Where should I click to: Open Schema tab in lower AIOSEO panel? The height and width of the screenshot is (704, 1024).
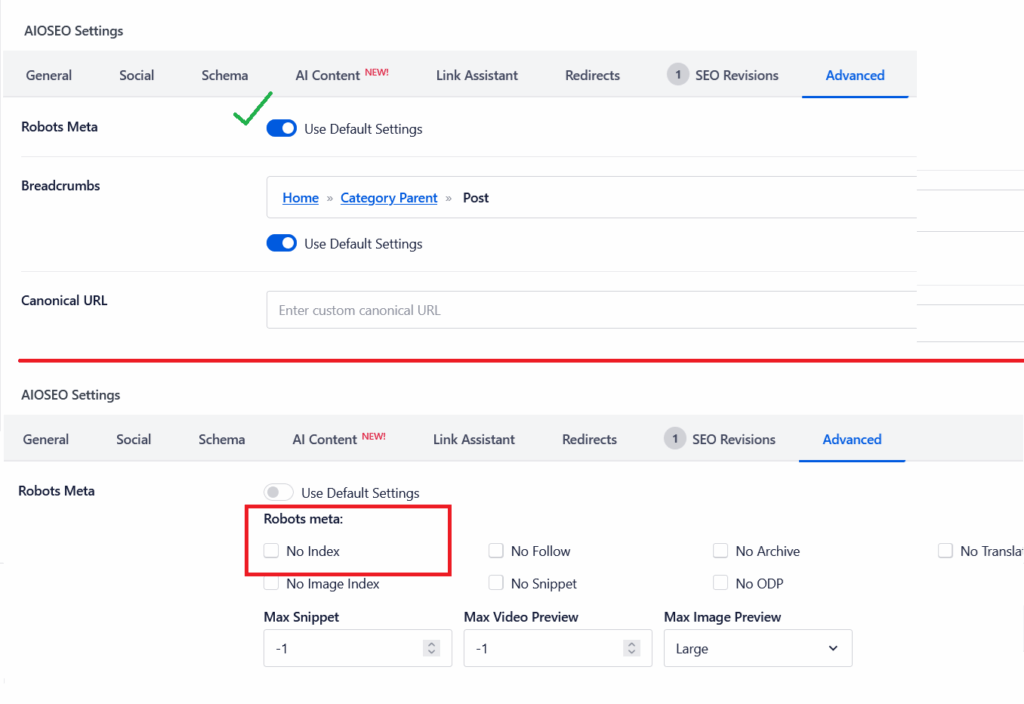(x=221, y=440)
